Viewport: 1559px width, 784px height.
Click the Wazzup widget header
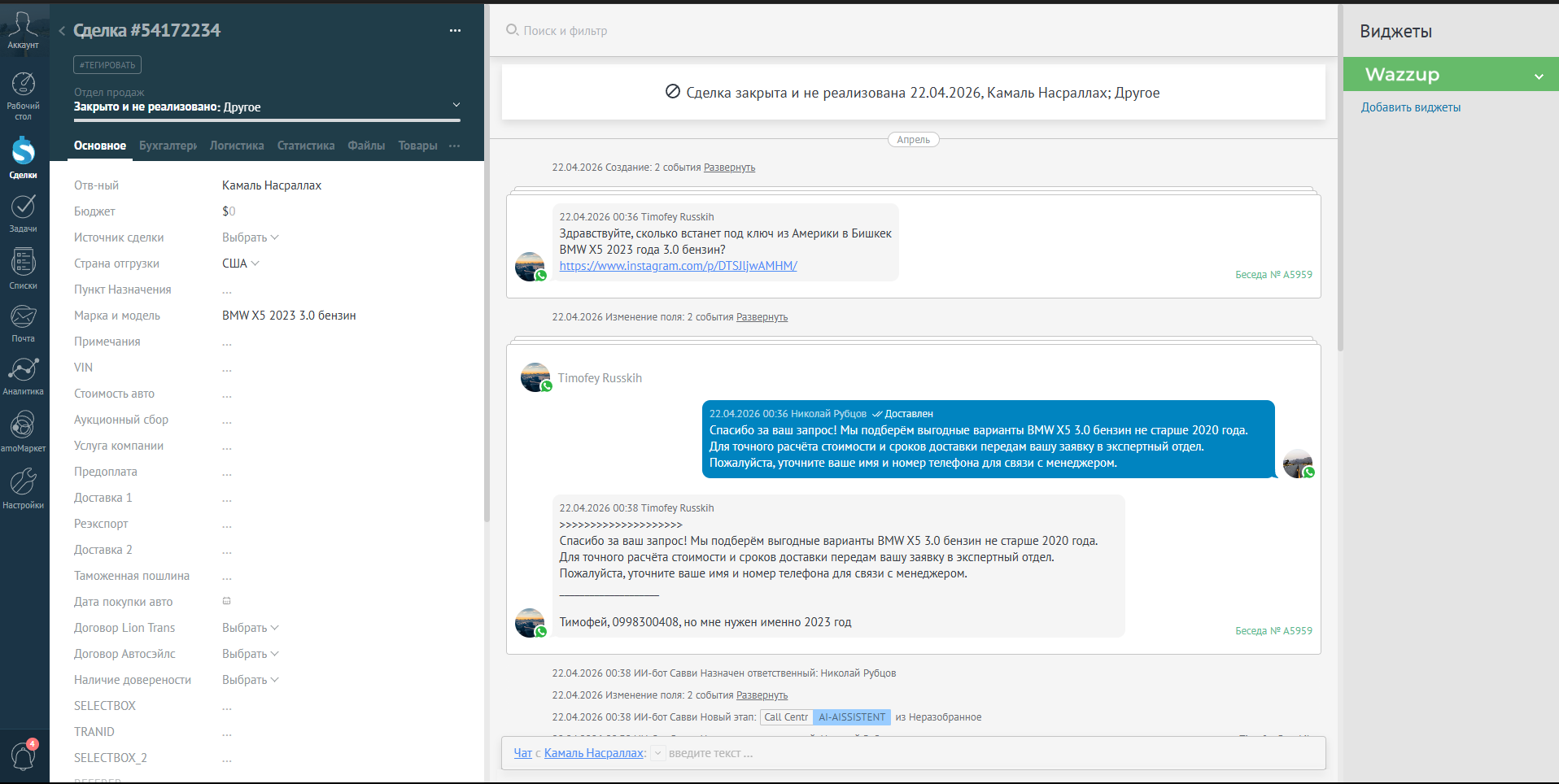[x=1451, y=74]
